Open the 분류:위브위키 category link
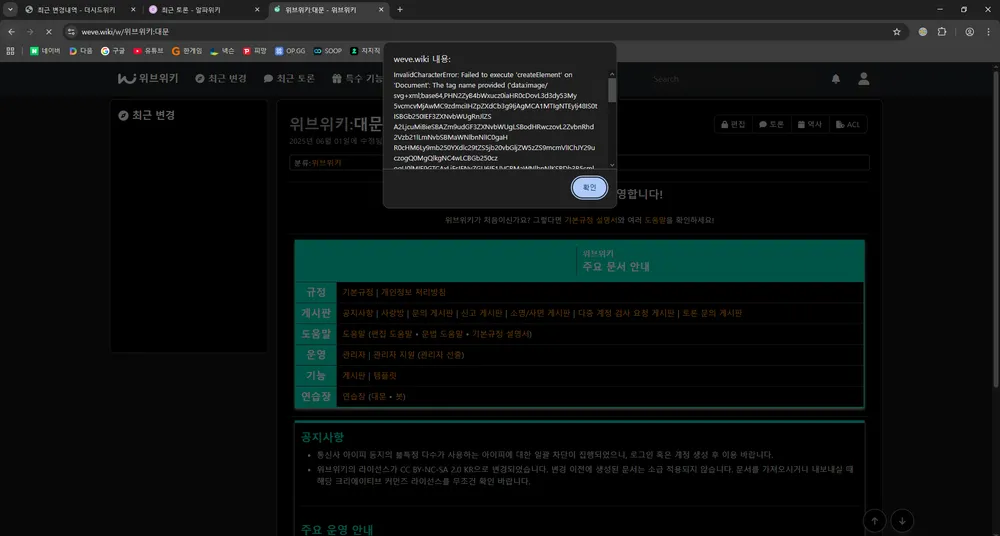 point(327,163)
